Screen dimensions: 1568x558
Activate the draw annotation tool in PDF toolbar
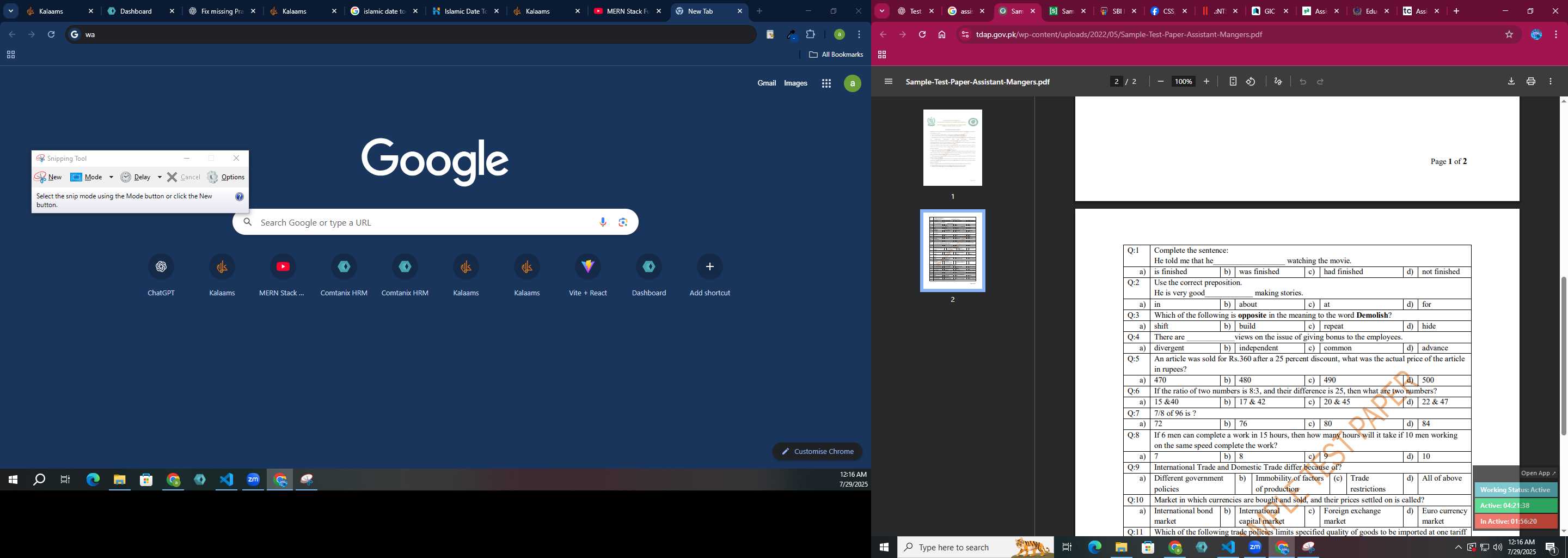pos(1278,82)
